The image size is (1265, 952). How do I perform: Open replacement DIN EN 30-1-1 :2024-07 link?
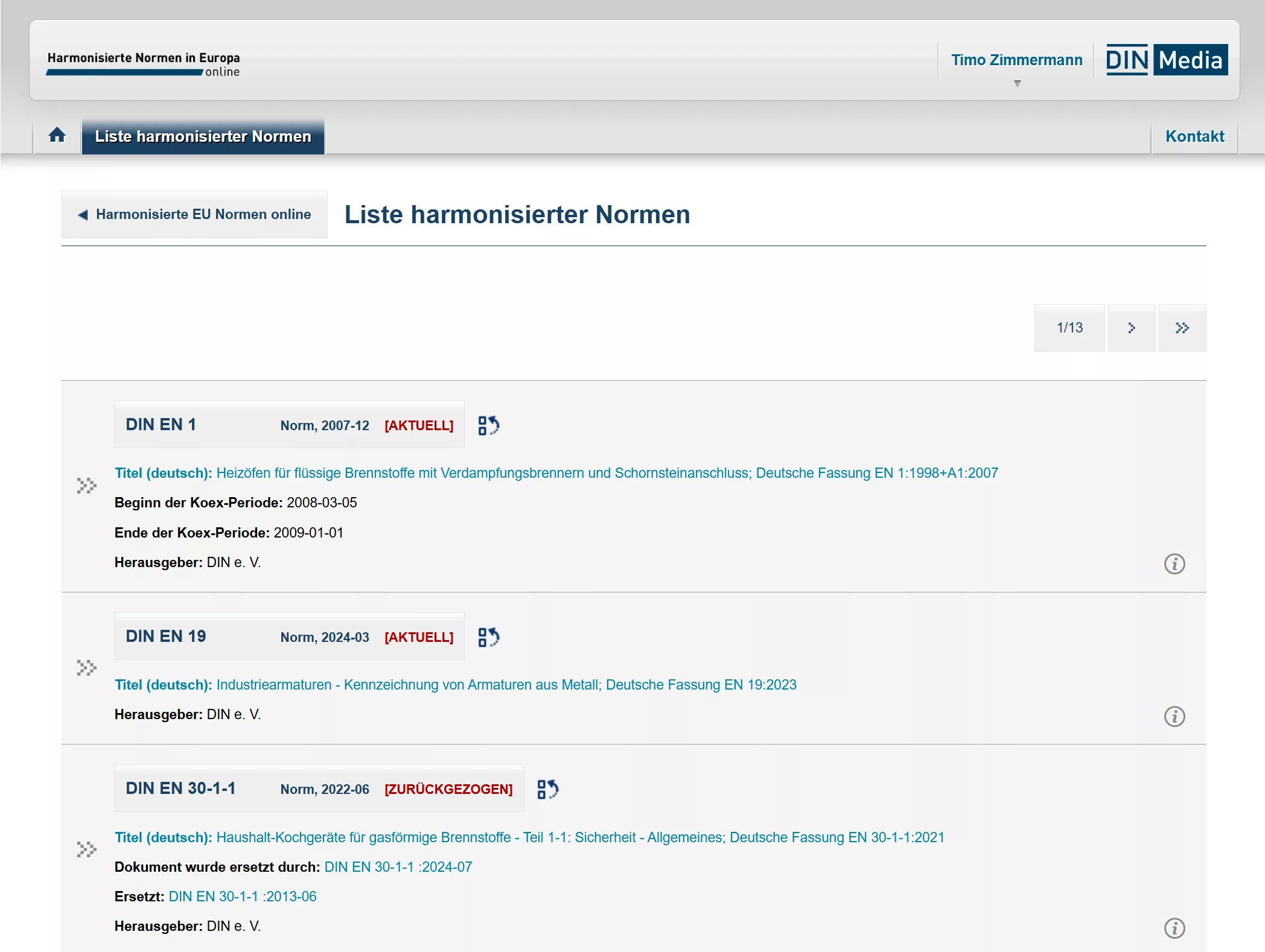pyautogui.click(x=398, y=867)
